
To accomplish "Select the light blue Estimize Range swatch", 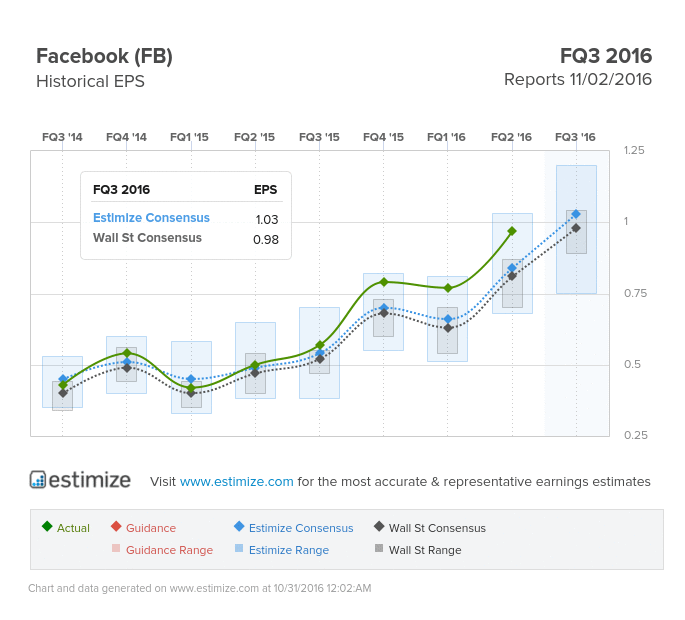I will (239, 548).
